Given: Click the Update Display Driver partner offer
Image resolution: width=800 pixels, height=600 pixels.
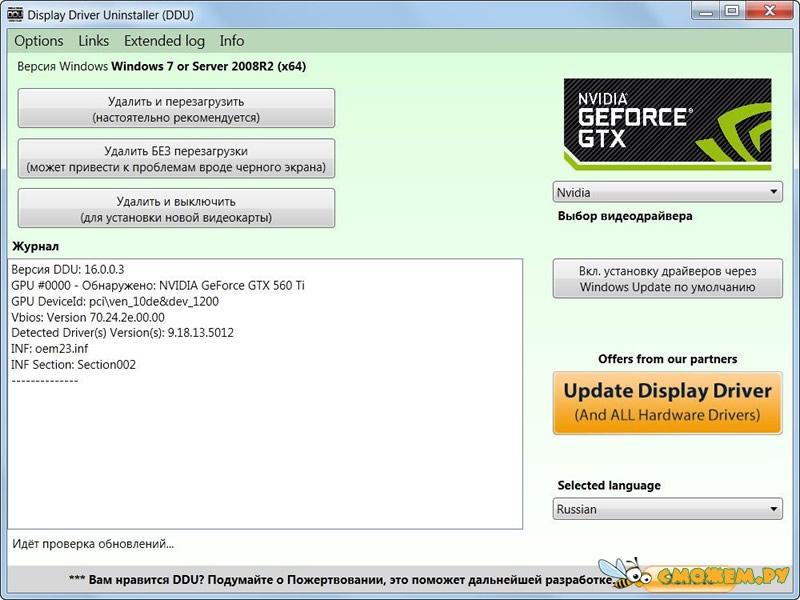Looking at the screenshot, I should tap(667, 403).
